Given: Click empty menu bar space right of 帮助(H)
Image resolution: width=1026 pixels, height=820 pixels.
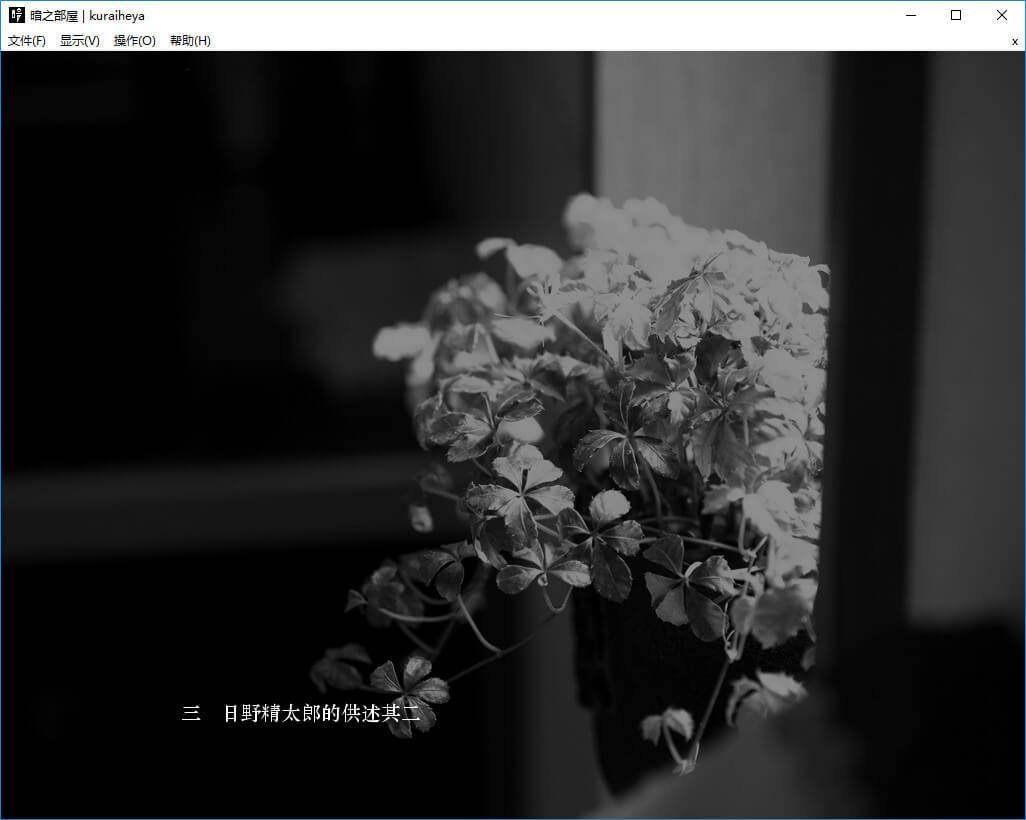Looking at the screenshot, I should click(x=600, y=41).
